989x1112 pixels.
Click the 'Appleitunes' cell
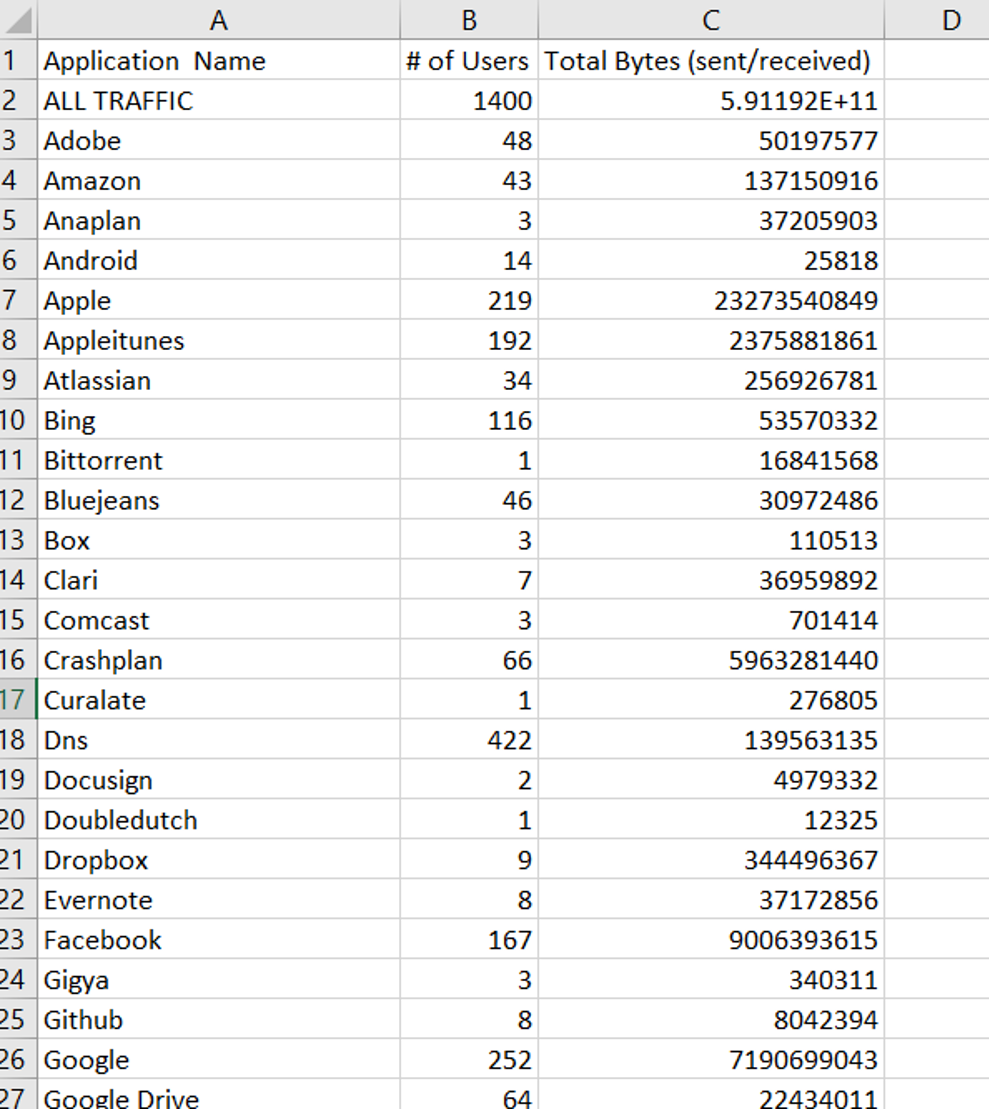point(218,340)
